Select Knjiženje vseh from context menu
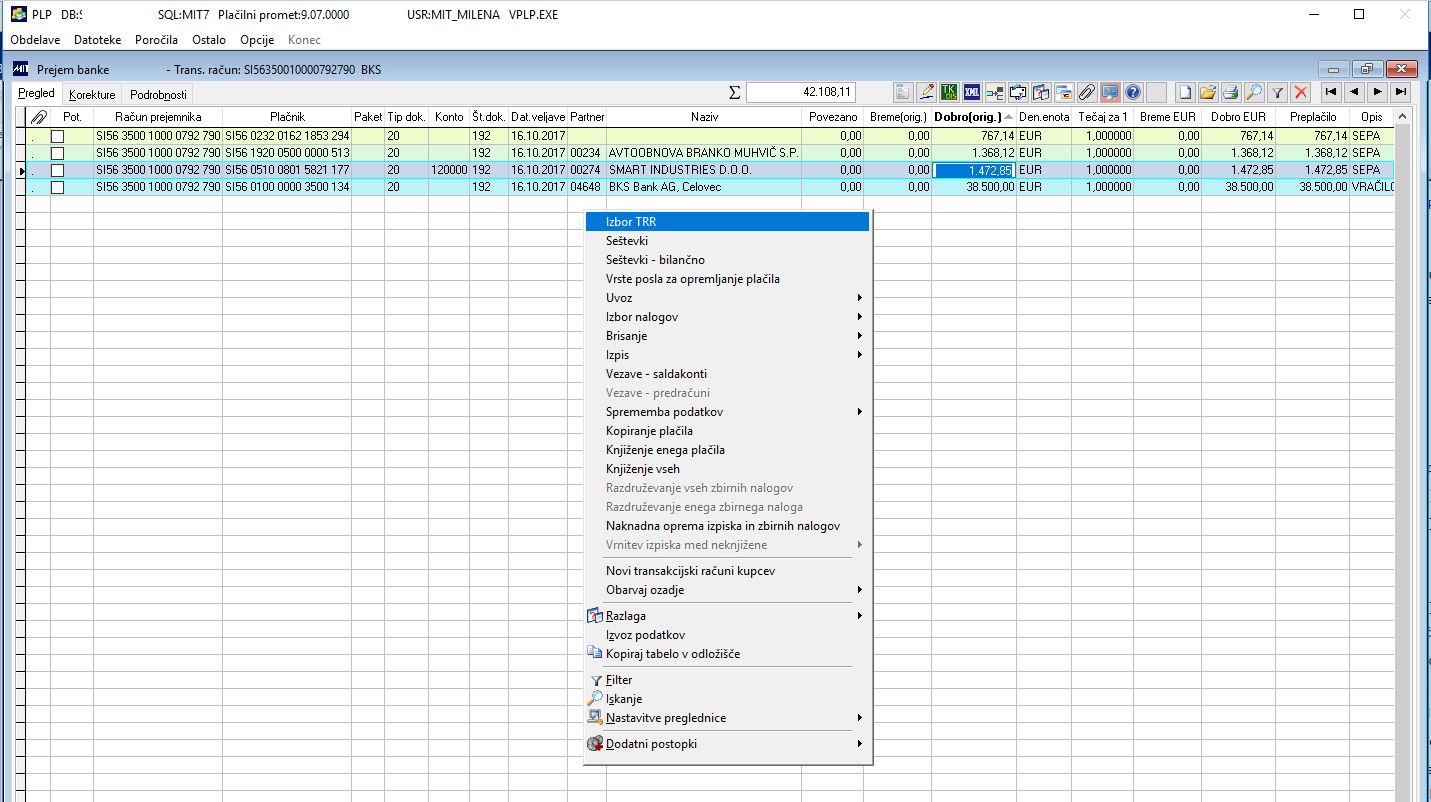The height and width of the screenshot is (802, 1431). point(728,469)
